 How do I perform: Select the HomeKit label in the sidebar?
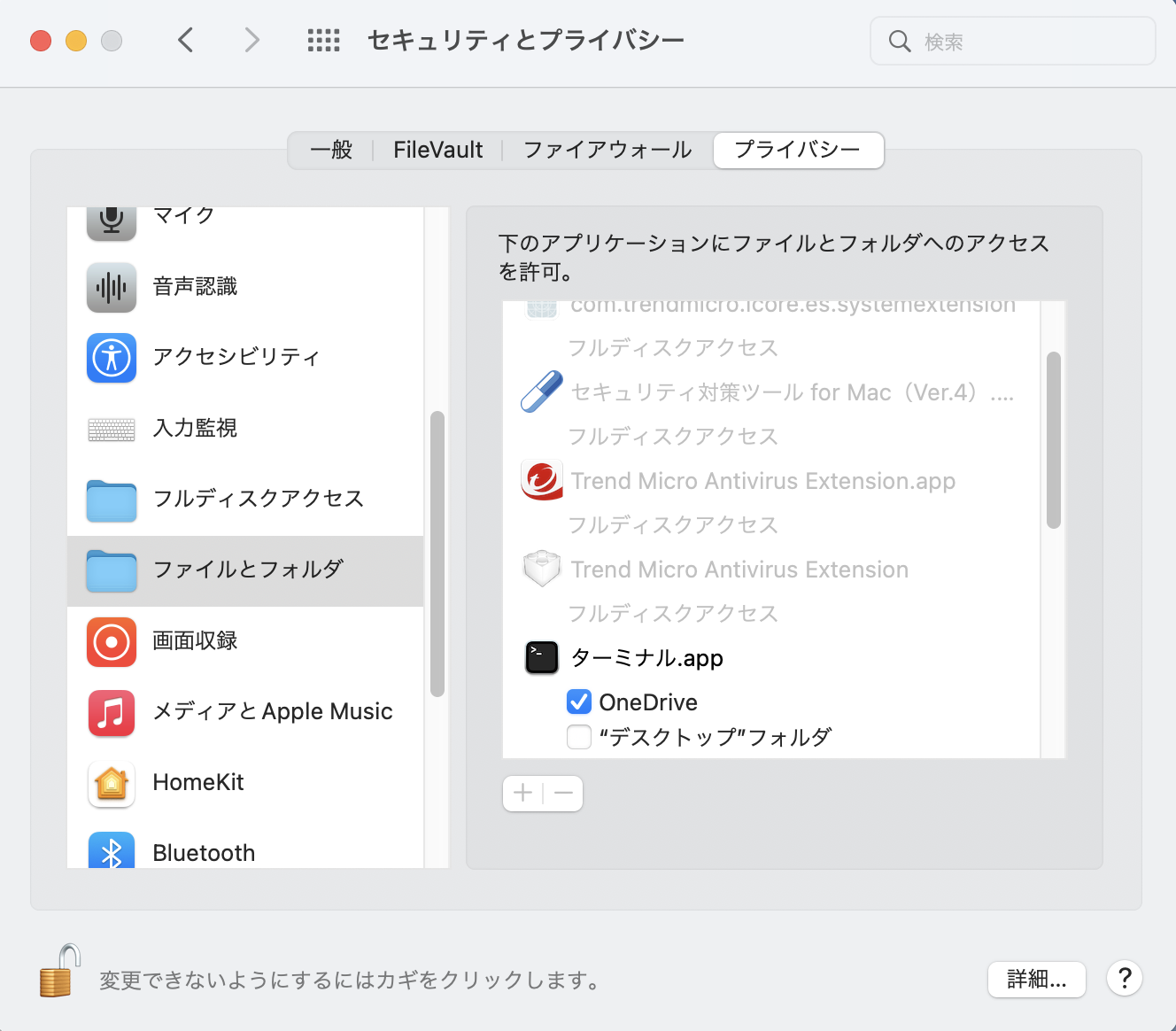(198, 783)
